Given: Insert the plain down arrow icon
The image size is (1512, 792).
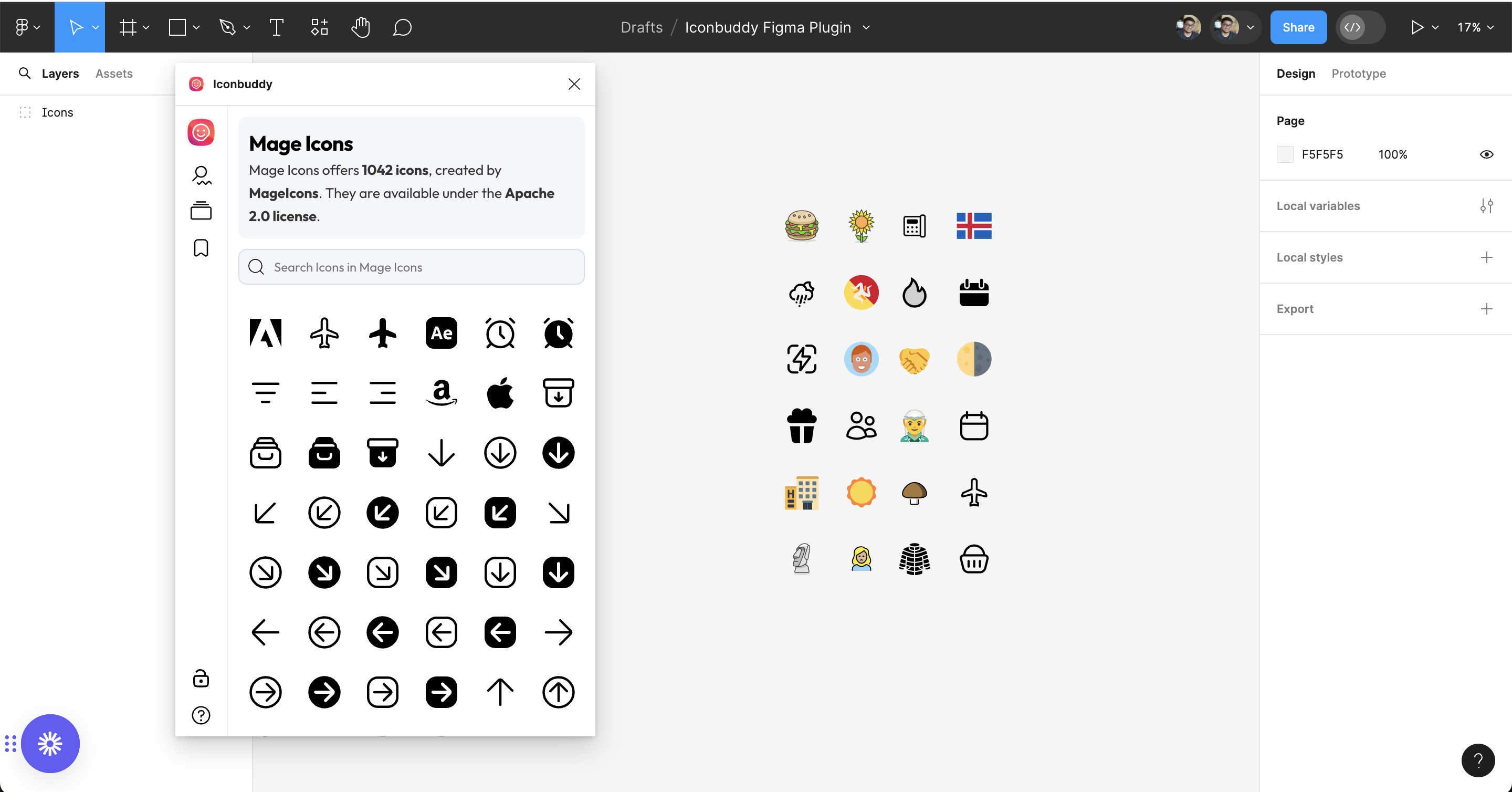Looking at the screenshot, I should 441,453.
